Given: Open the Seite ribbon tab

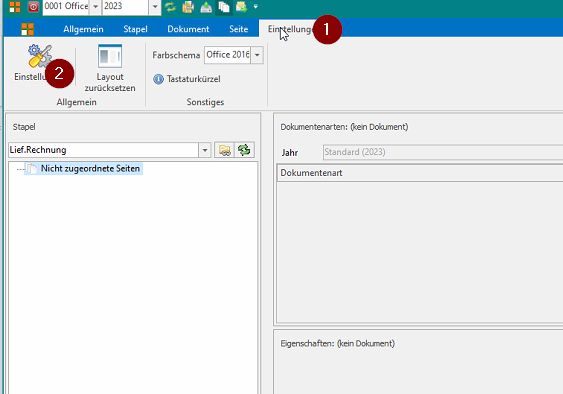Looking at the screenshot, I should click(239, 29).
